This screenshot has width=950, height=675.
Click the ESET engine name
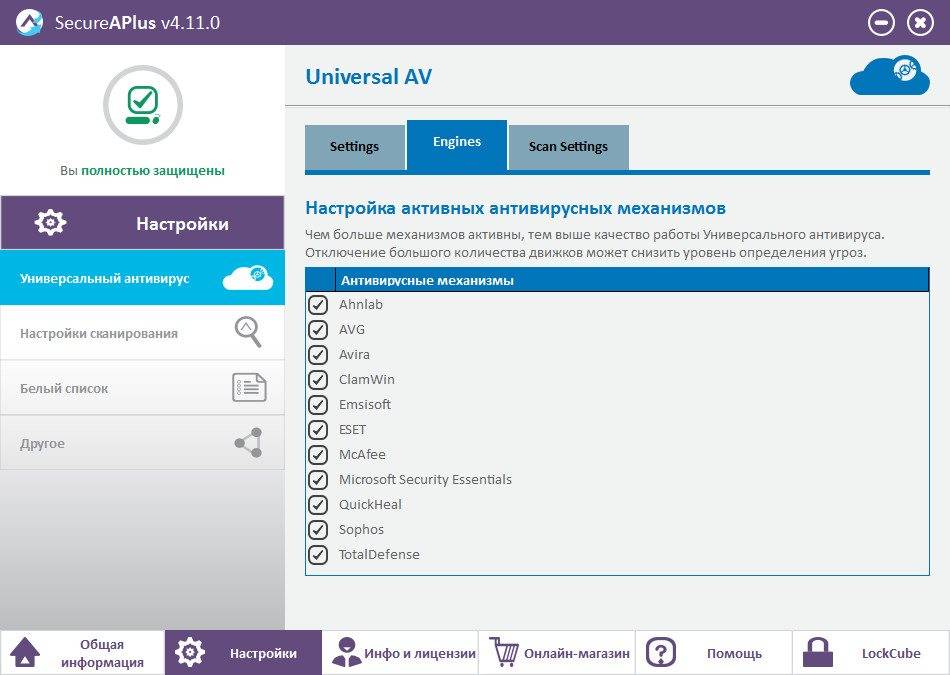[353, 429]
